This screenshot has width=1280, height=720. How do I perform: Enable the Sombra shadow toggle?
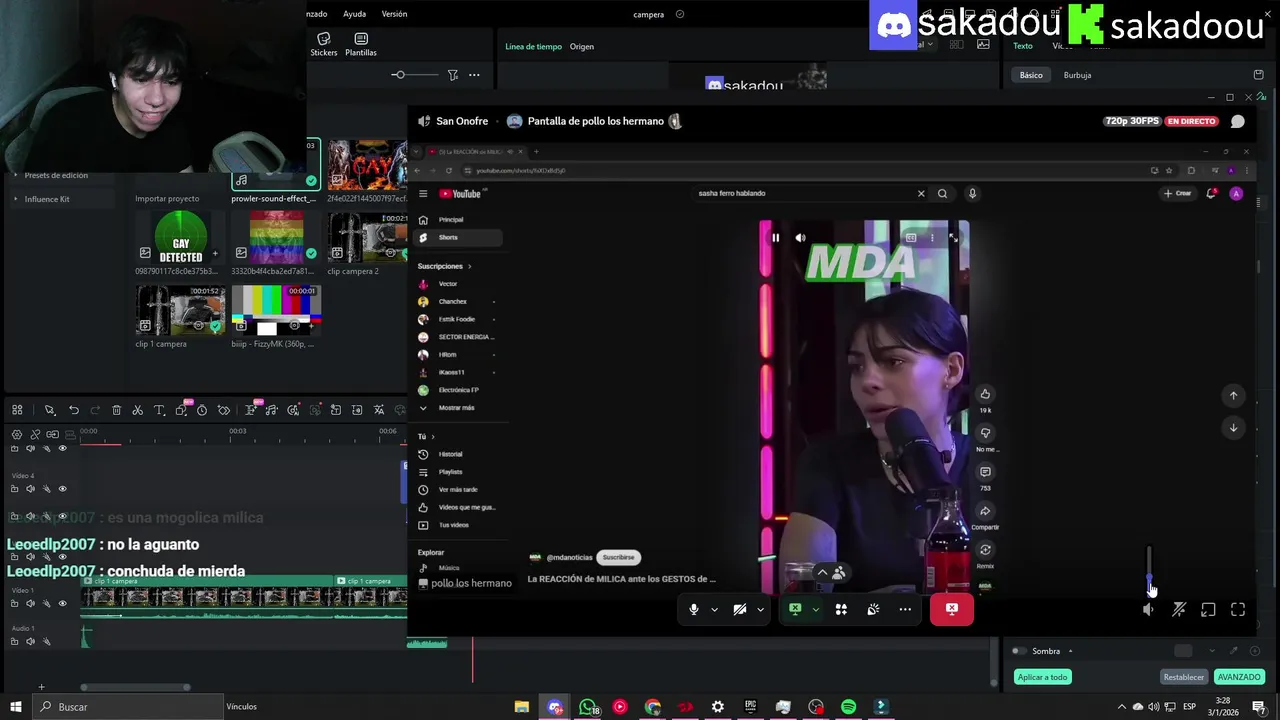coord(1018,651)
